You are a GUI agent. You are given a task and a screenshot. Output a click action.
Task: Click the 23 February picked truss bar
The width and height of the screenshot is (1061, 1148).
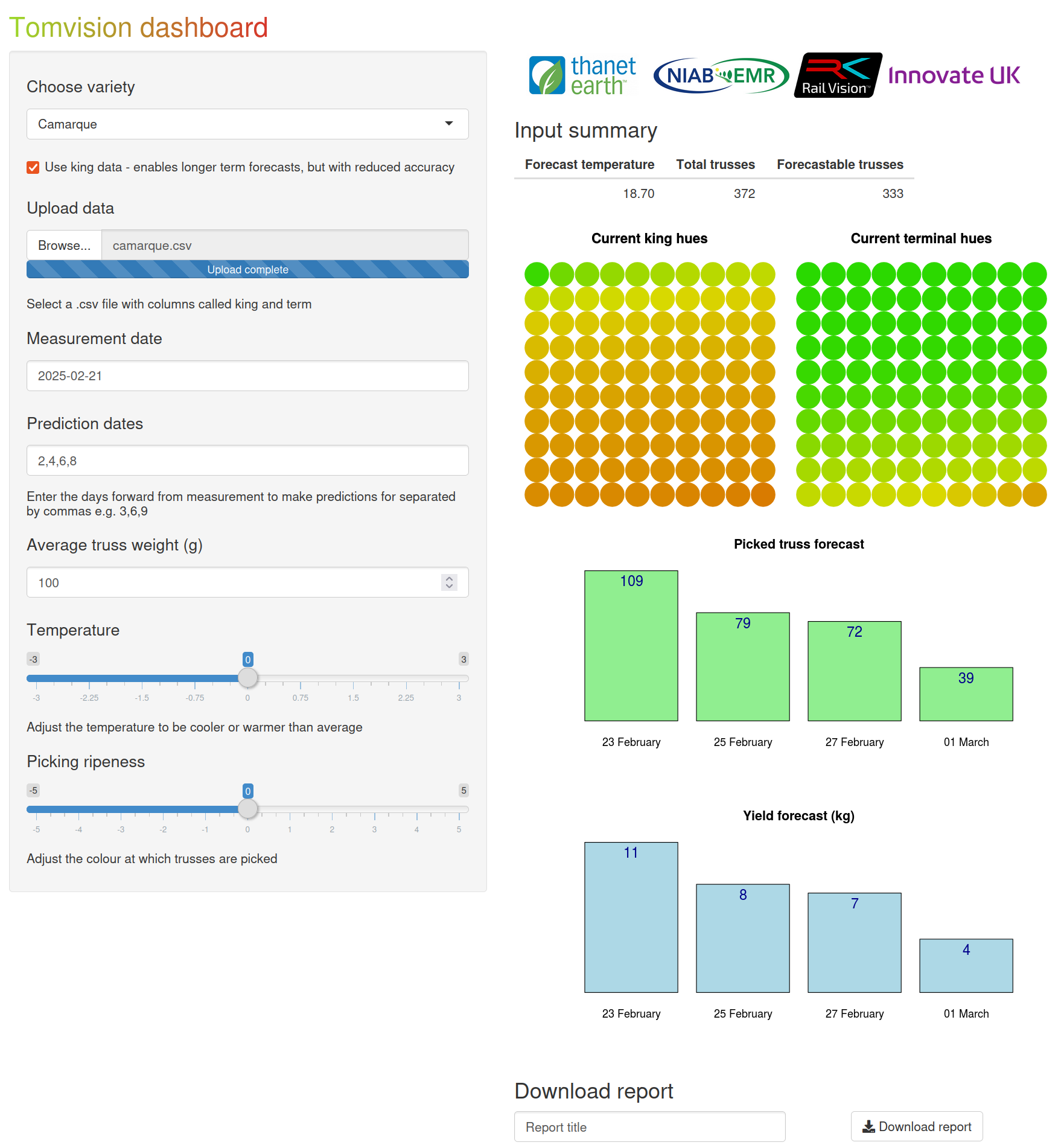(x=631, y=646)
